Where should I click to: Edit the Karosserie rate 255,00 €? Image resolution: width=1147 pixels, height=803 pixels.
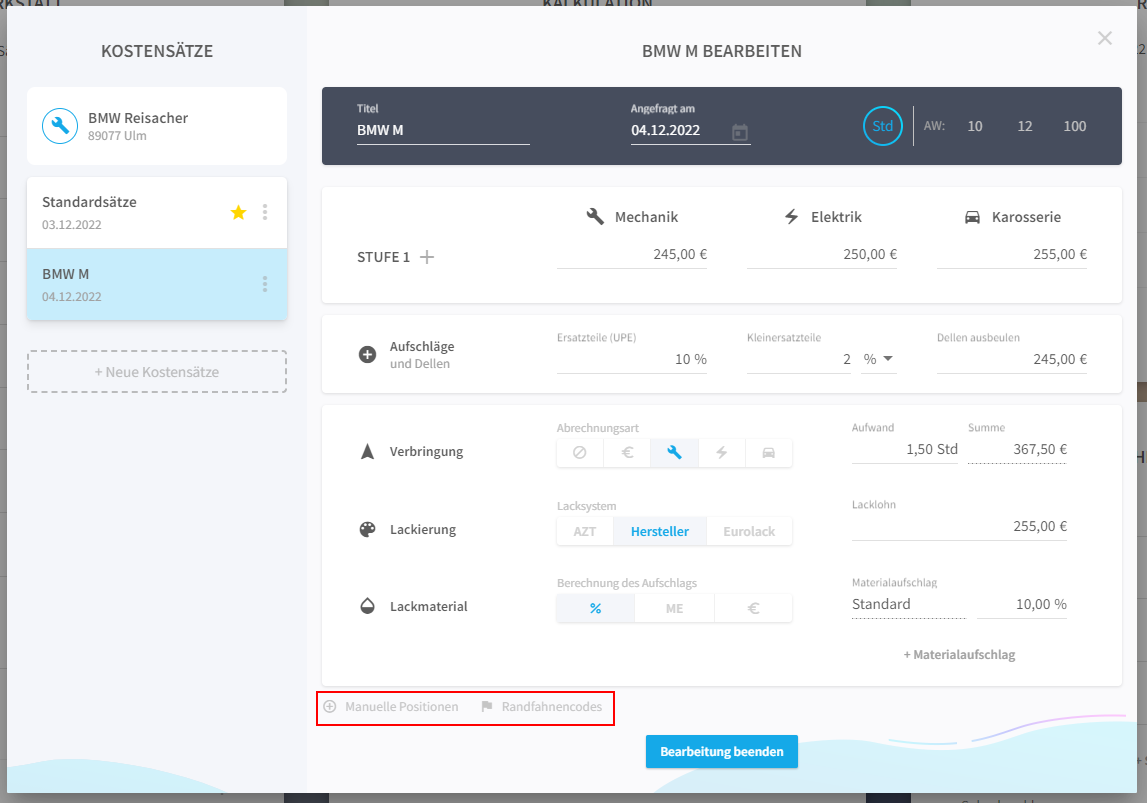[1012, 255]
